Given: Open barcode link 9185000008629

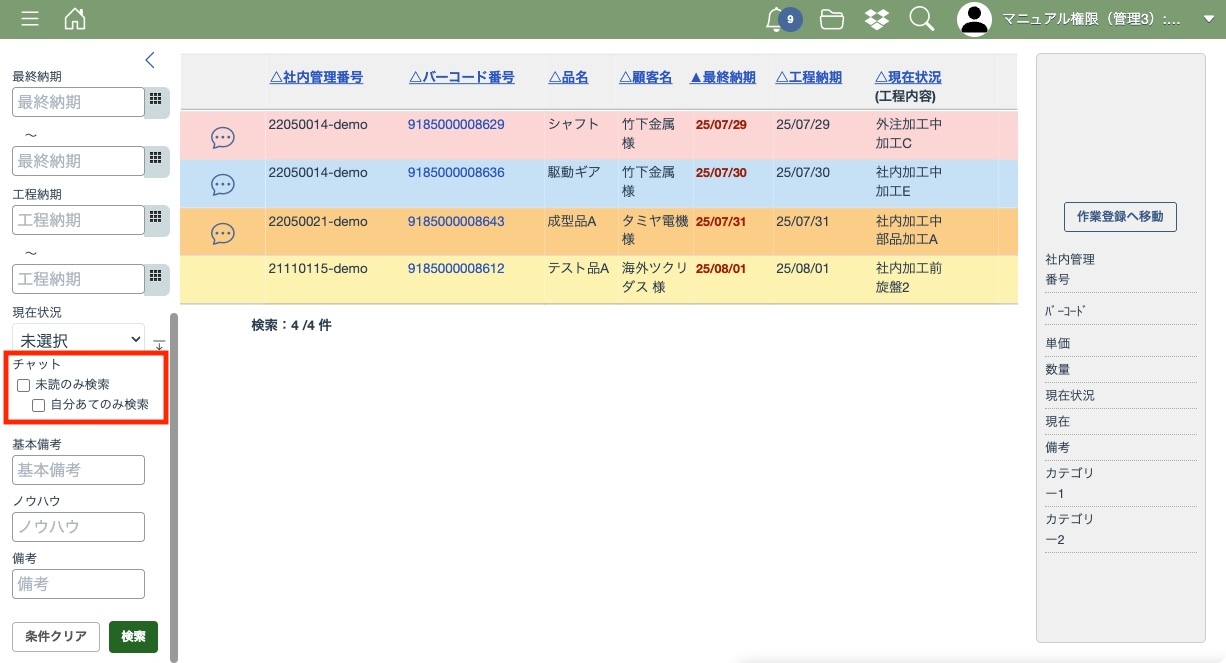Looking at the screenshot, I should (456, 125).
